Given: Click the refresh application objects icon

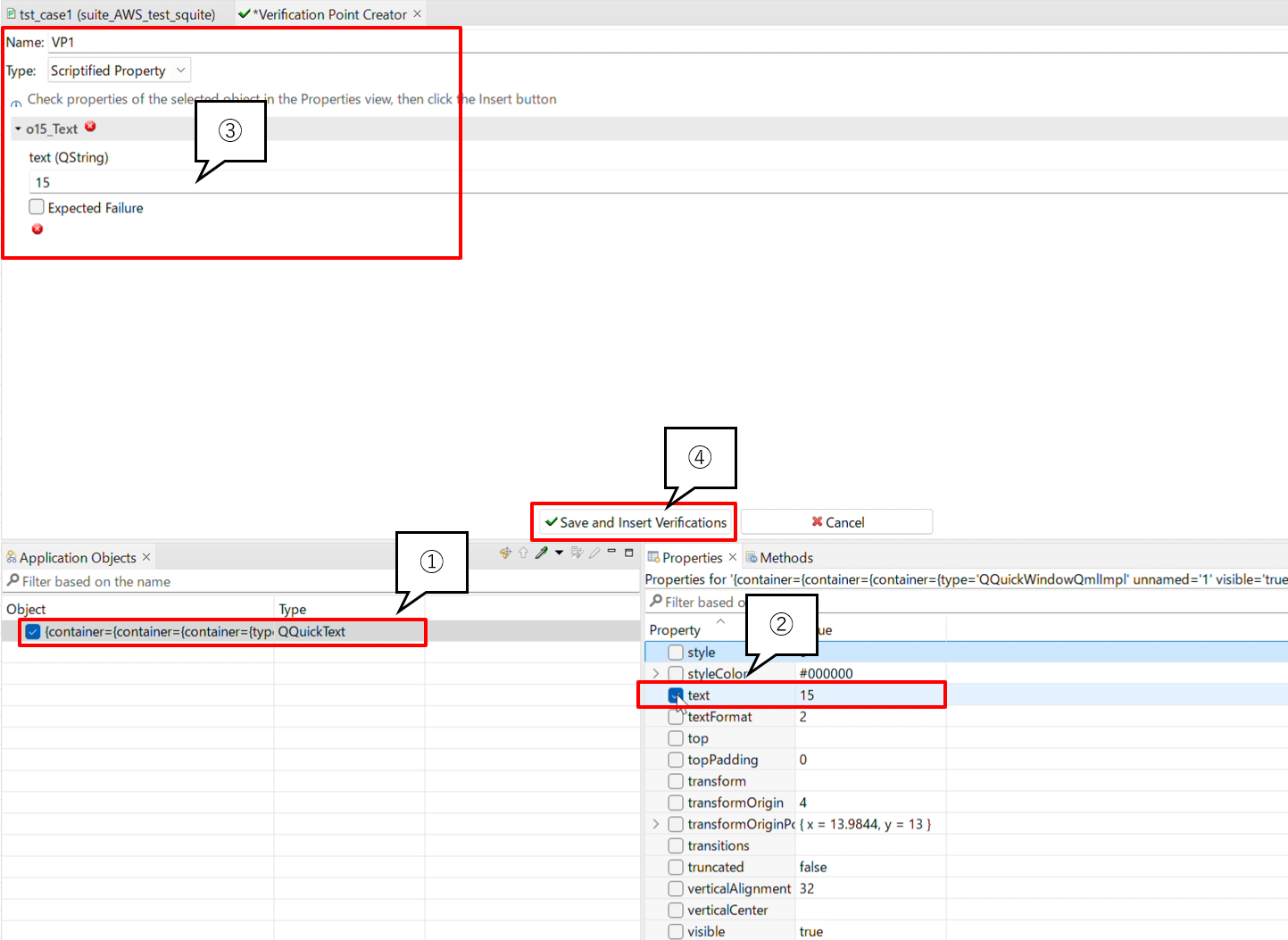Looking at the screenshot, I should tap(505, 553).
